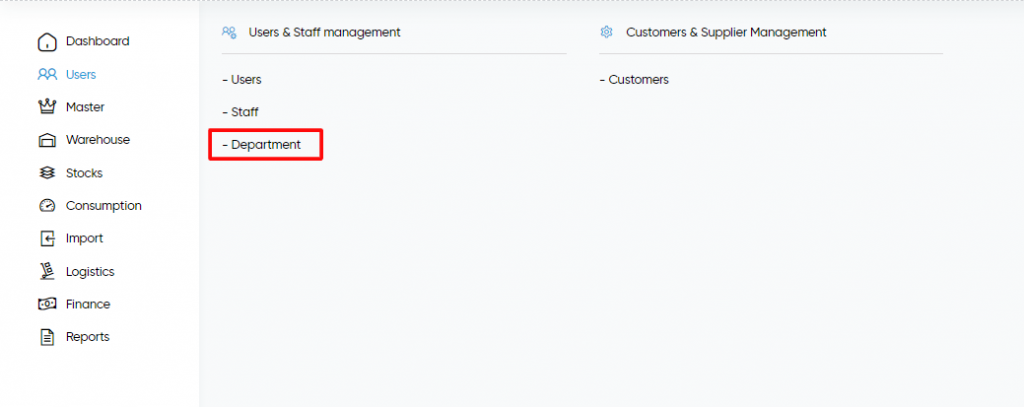
Task: Select the Import arrow icon
Action: (x=47, y=238)
